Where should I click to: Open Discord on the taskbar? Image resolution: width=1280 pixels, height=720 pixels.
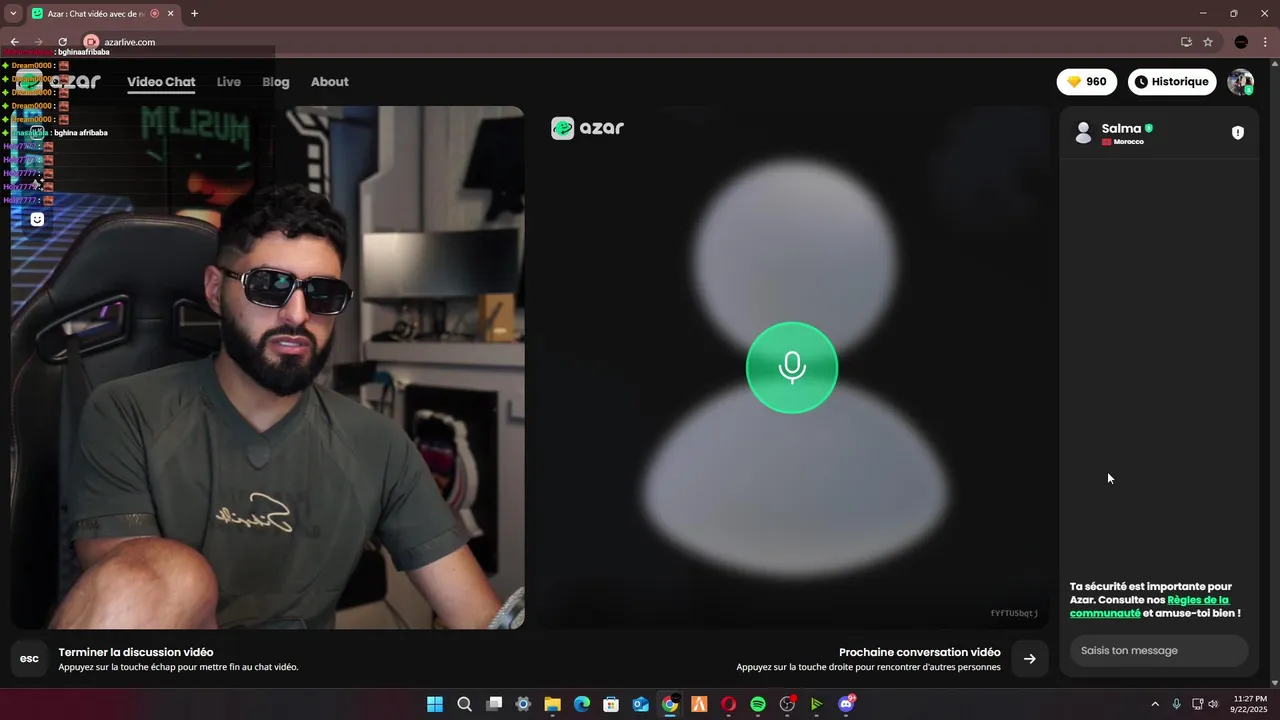click(x=846, y=704)
